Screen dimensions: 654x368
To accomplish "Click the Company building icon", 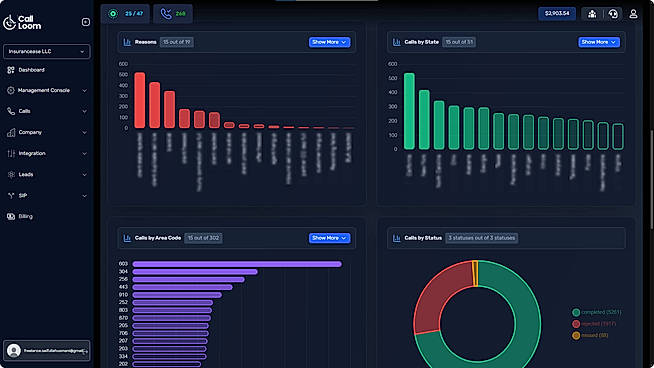I will click(11, 132).
